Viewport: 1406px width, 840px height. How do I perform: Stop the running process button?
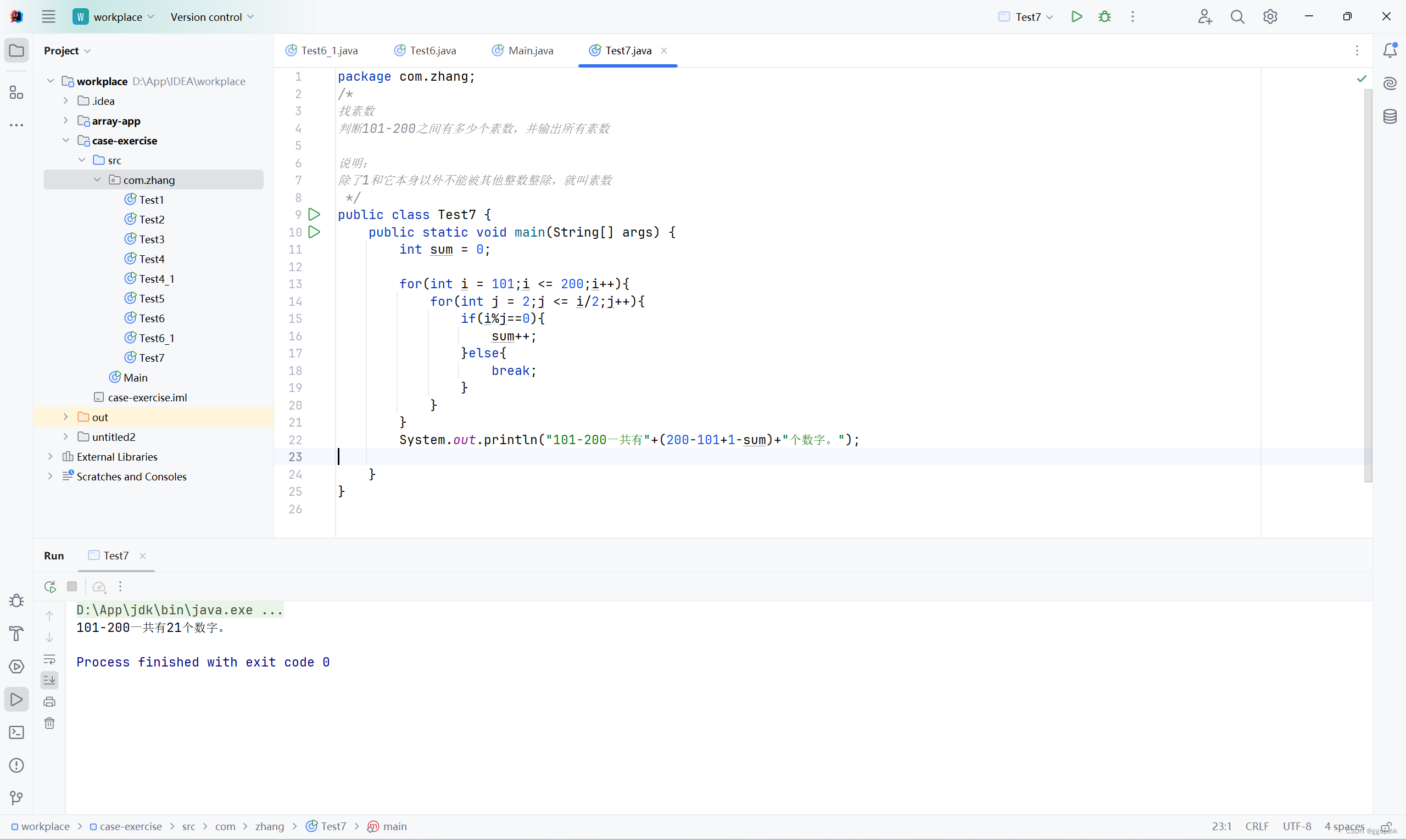point(72,586)
